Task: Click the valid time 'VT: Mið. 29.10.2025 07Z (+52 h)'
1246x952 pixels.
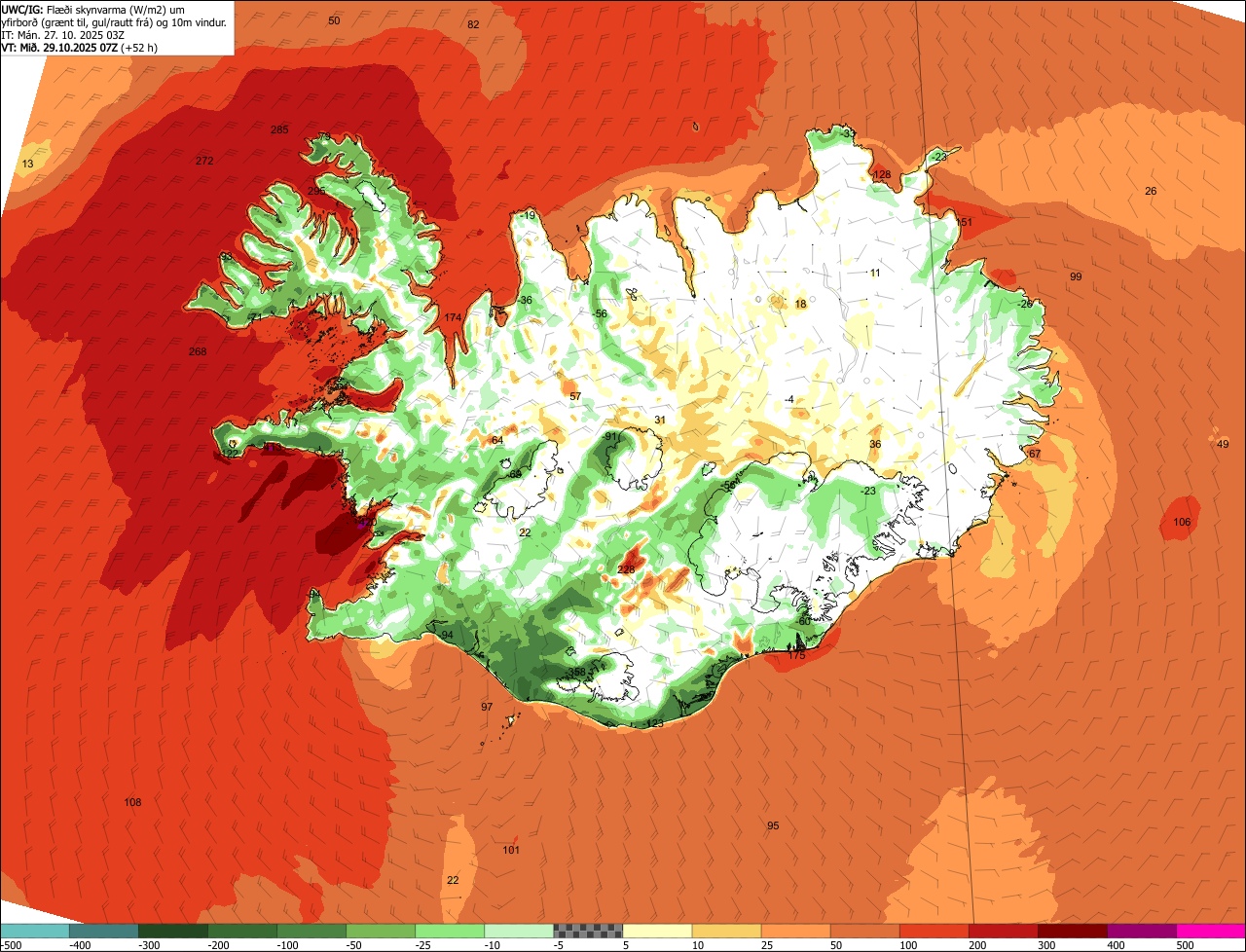Action: [x=81, y=47]
